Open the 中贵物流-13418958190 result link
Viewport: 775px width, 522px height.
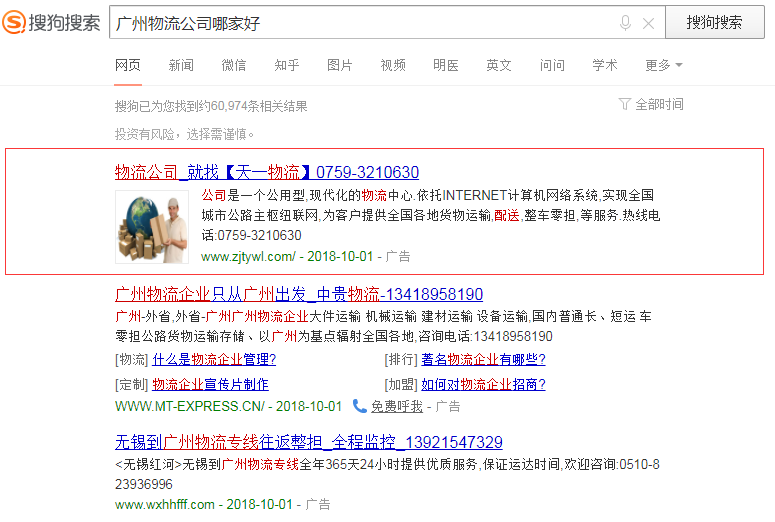pyautogui.click(x=299, y=294)
